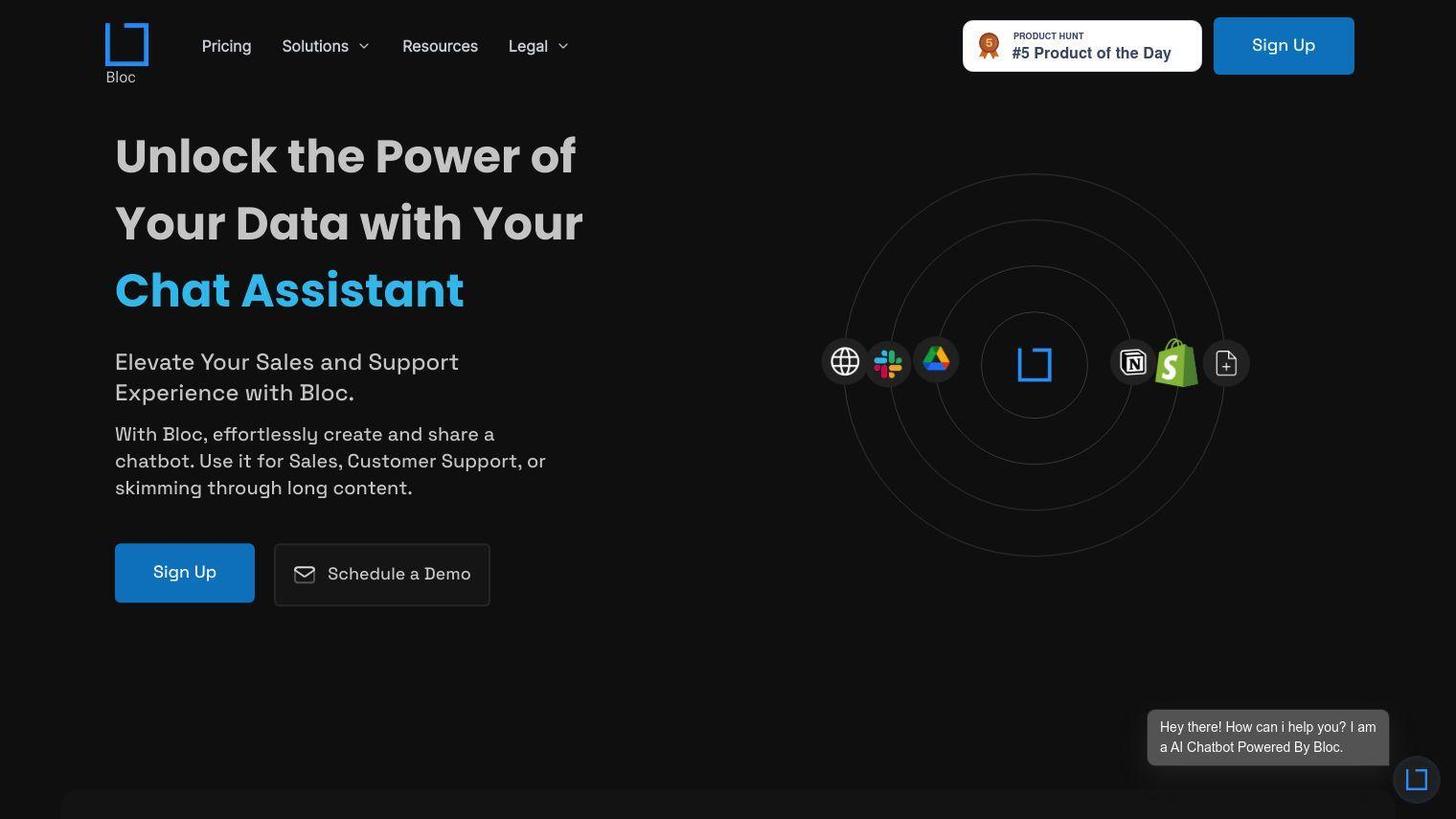Click the envelope icon on demo button
1456x819 pixels.
(305, 574)
